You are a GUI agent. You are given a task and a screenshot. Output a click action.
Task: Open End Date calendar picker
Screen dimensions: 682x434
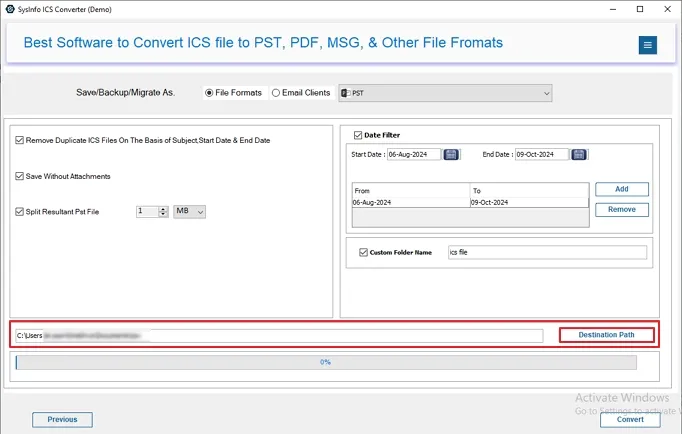(x=578, y=154)
